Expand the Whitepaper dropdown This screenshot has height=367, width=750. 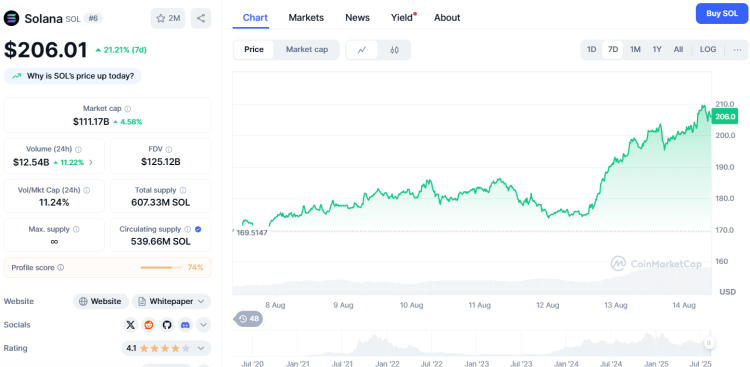click(x=171, y=301)
